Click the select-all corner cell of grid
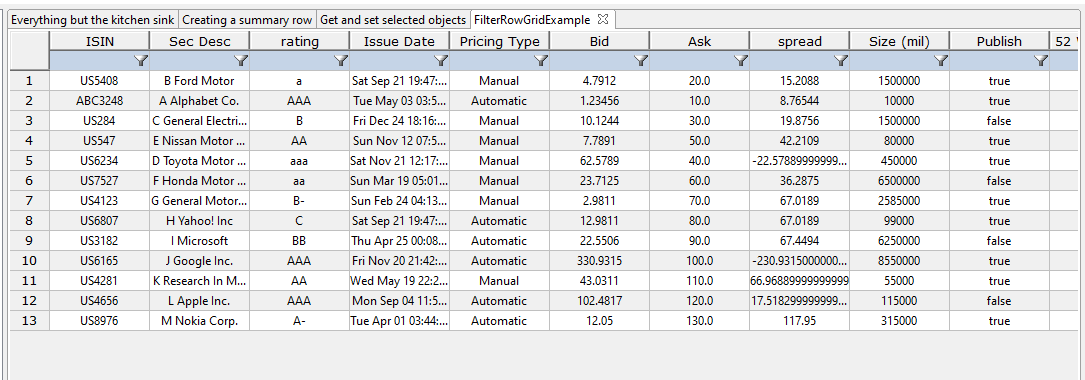The width and height of the screenshot is (1085, 380). pos(28,51)
